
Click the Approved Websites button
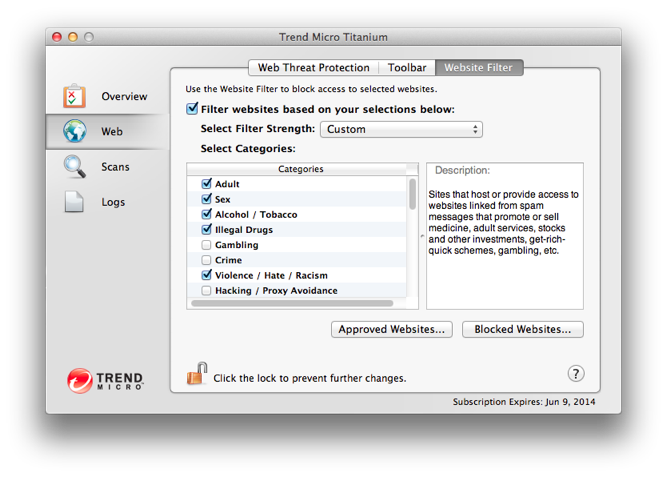click(x=391, y=329)
